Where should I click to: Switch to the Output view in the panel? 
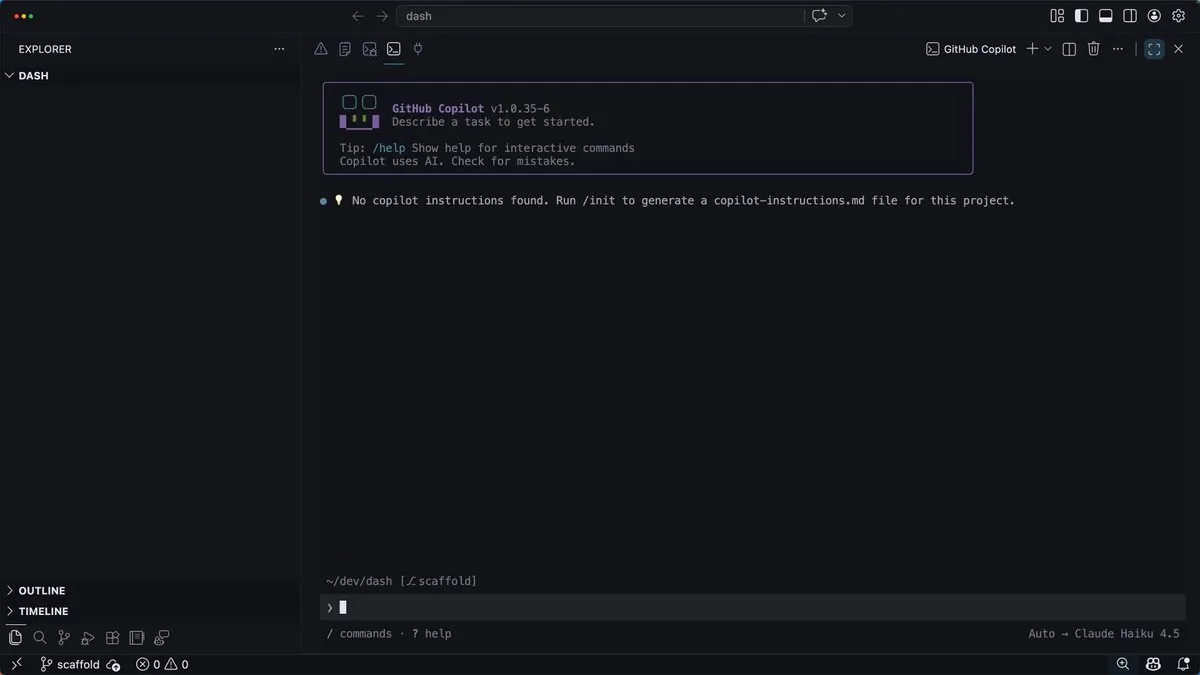(345, 48)
